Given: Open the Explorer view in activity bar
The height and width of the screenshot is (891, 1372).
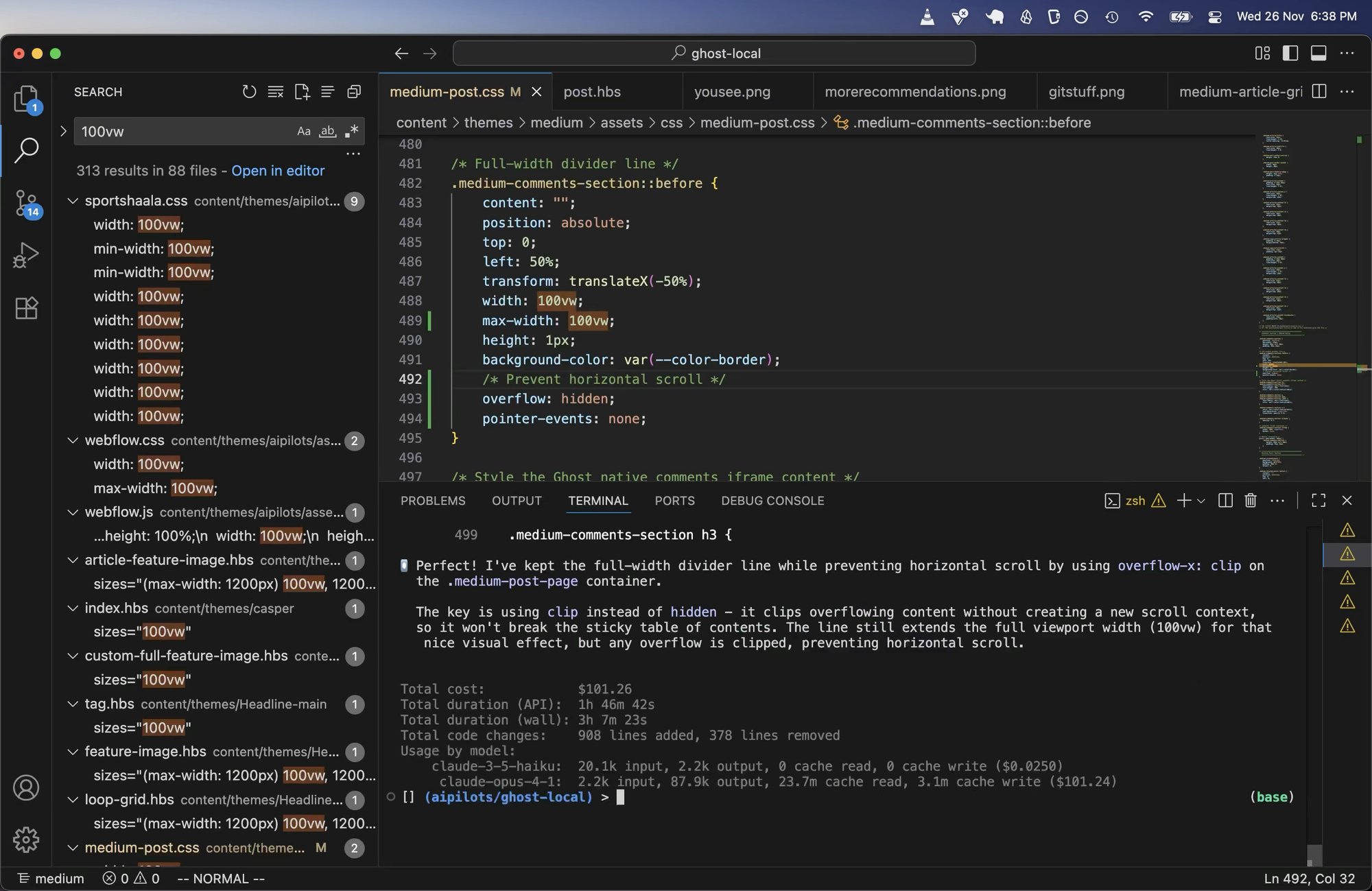Looking at the screenshot, I should point(26,99).
